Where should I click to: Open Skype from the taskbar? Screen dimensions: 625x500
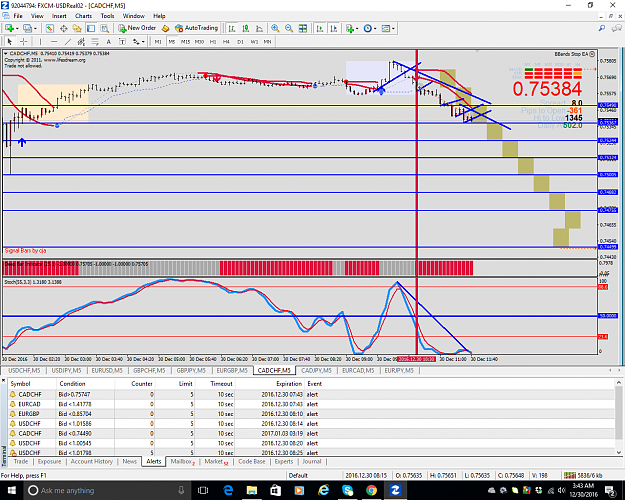(348, 490)
